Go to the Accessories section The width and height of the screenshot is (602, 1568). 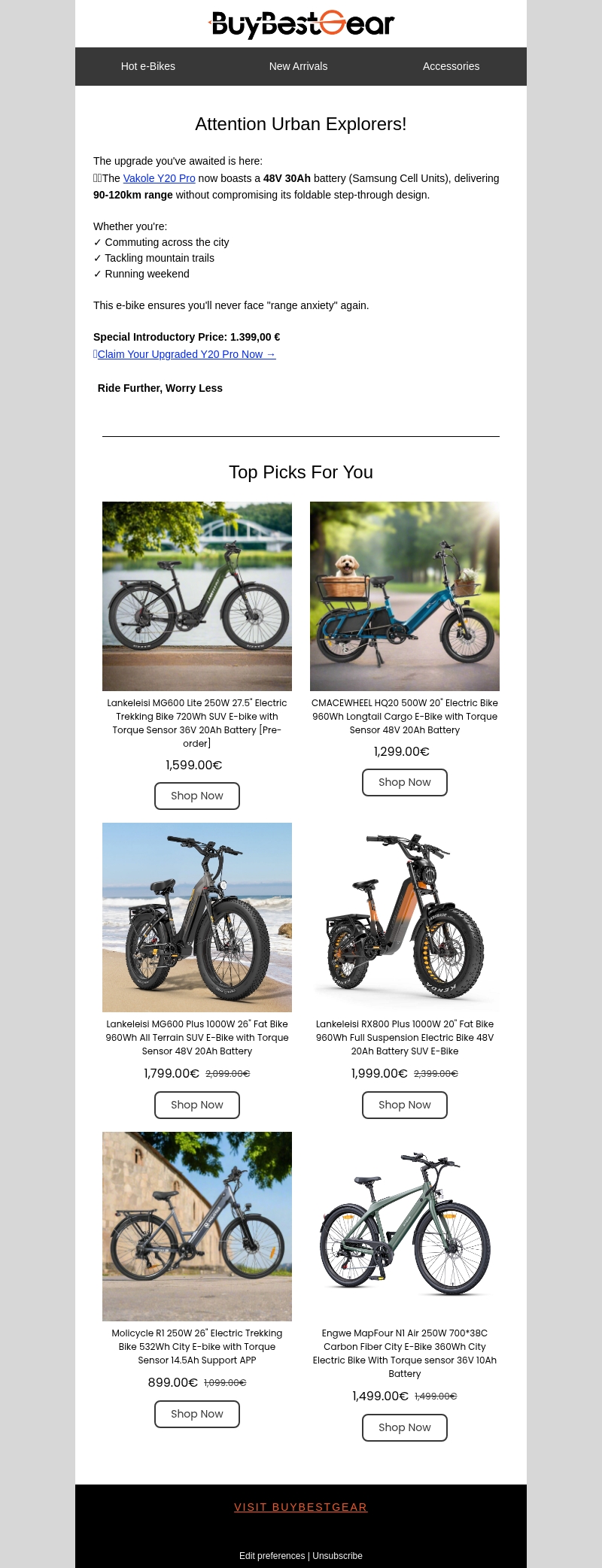point(451,66)
